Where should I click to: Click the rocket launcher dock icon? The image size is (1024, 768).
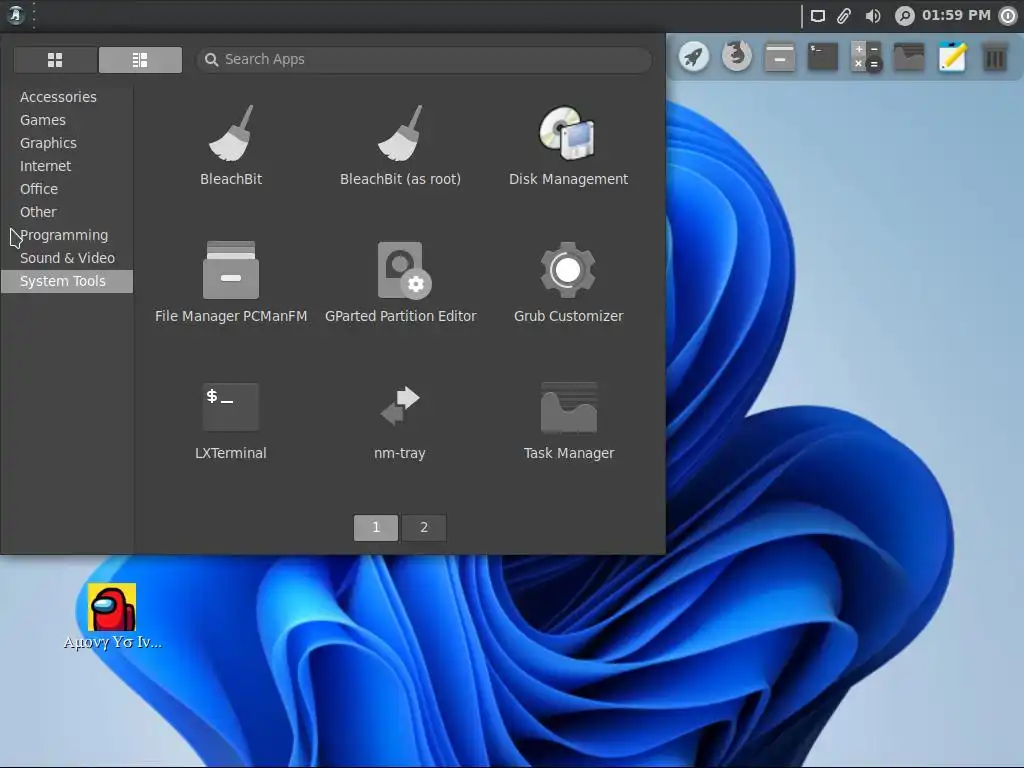click(694, 57)
